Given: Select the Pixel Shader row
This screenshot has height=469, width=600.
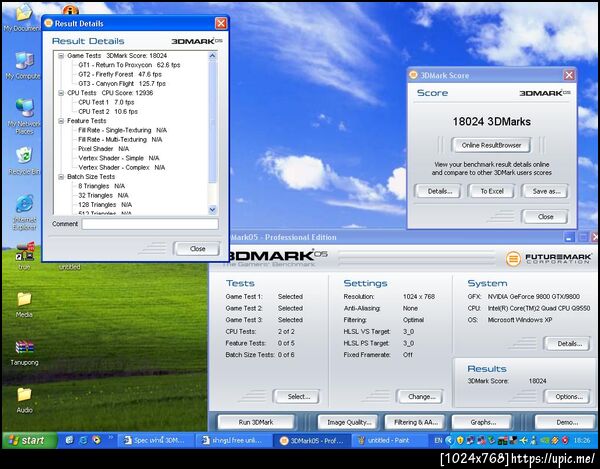Looking at the screenshot, I should click(x=103, y=149).
